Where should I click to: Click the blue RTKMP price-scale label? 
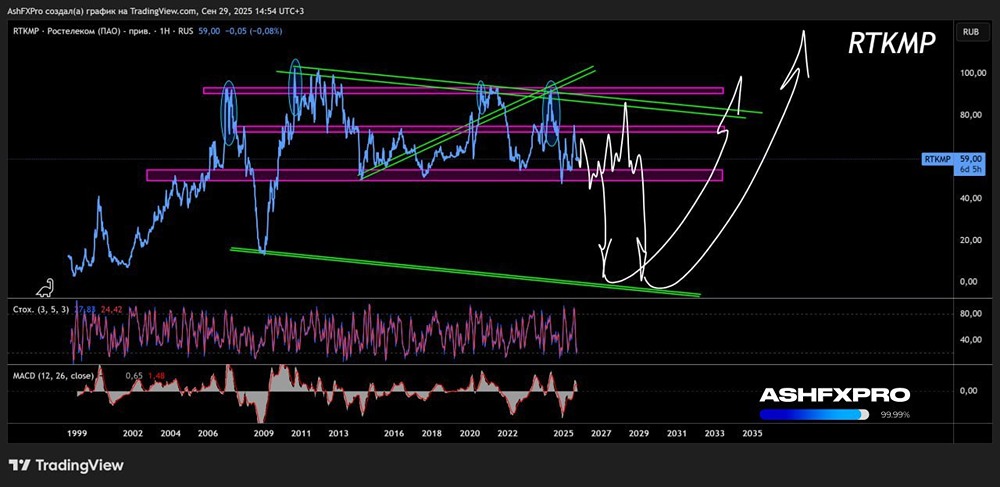click(938, 159)
